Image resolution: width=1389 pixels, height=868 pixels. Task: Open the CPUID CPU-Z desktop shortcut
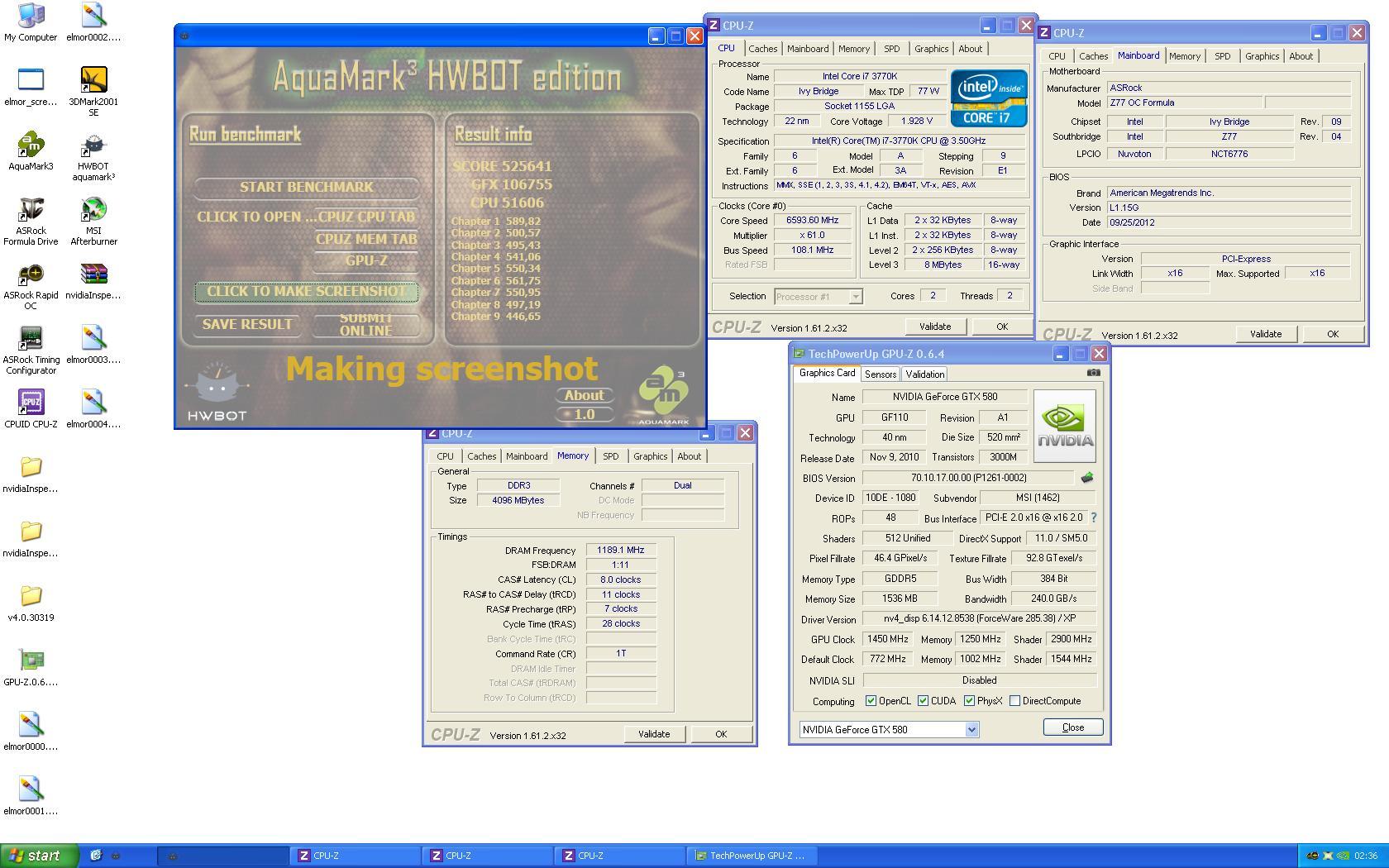tap(31, 409)
